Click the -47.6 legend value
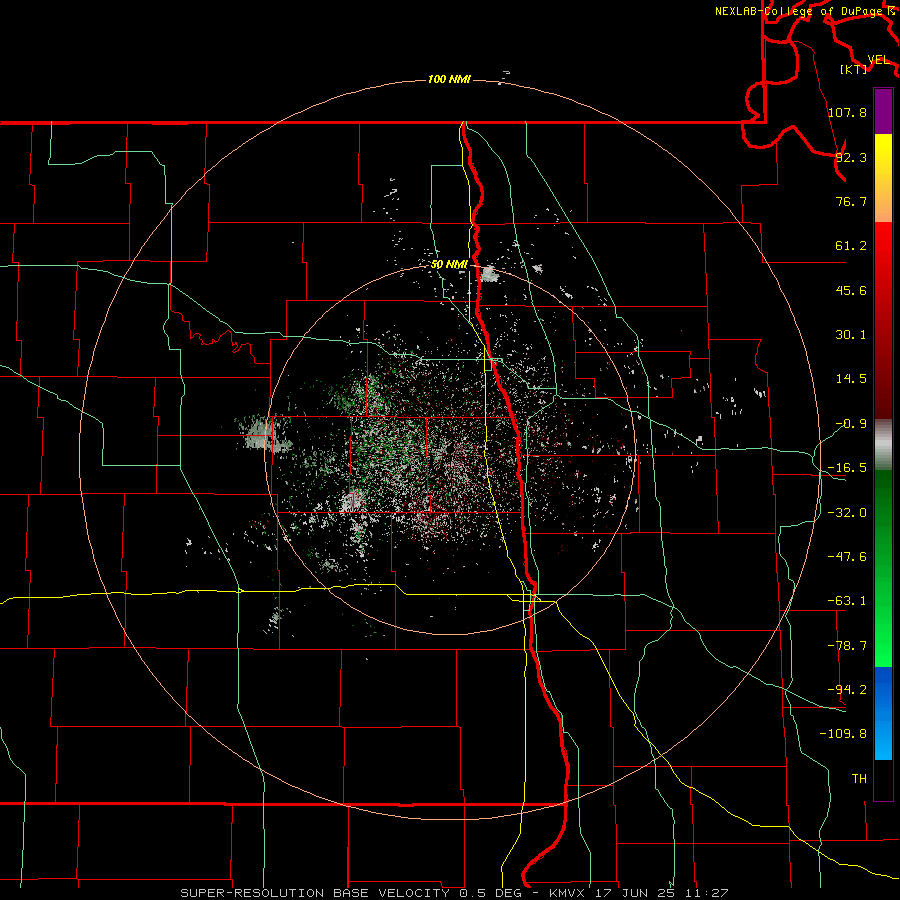This screenshot has height=900, width=900. coord(848,557)
